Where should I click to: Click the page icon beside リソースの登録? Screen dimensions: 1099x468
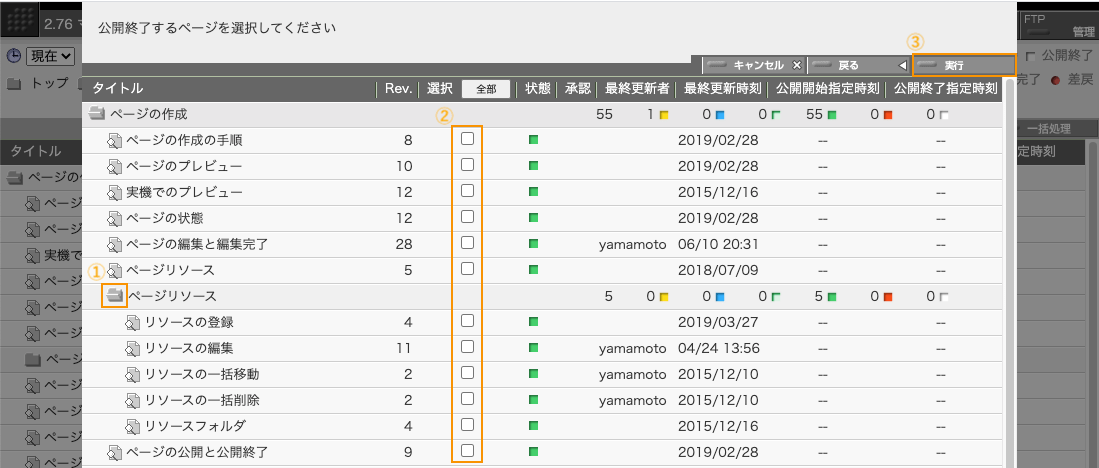coord(133,322)
